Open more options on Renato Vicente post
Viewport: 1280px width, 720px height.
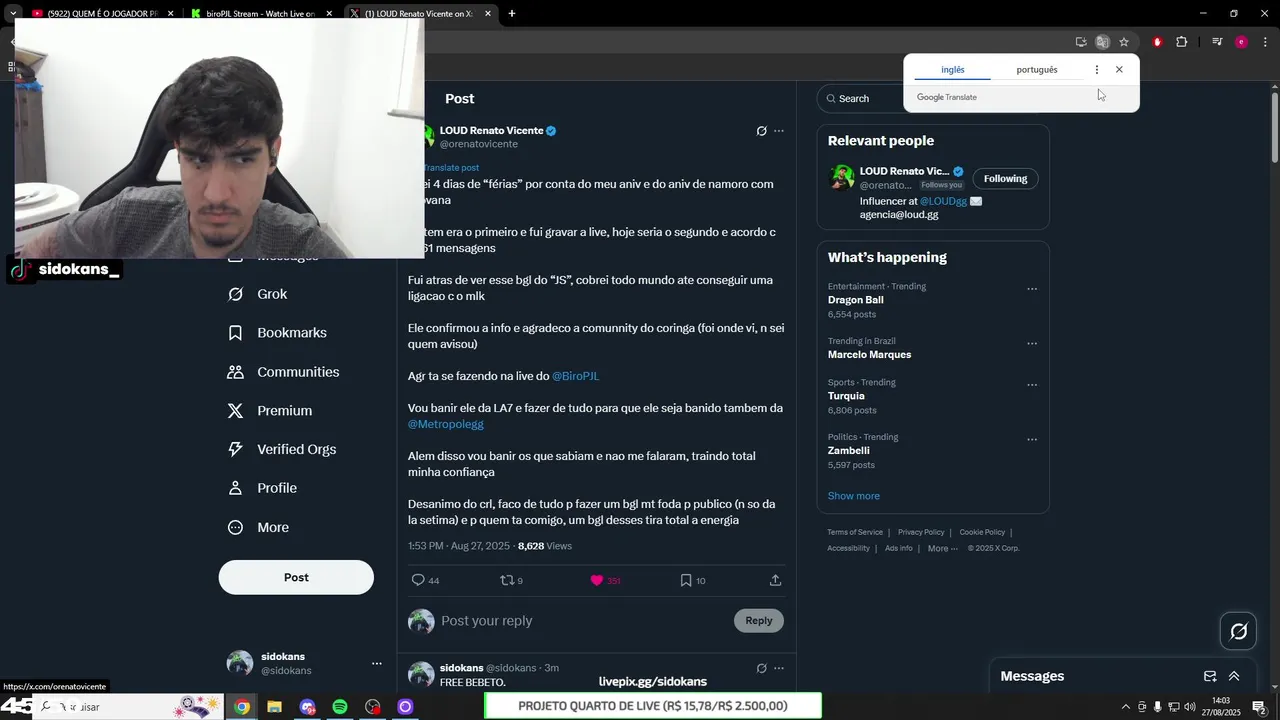coord(779,131)
